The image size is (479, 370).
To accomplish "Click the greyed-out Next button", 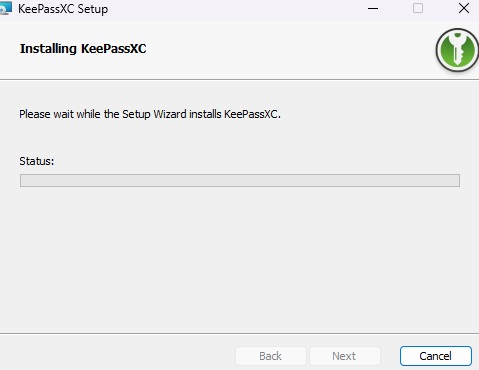I will [345, 356].
